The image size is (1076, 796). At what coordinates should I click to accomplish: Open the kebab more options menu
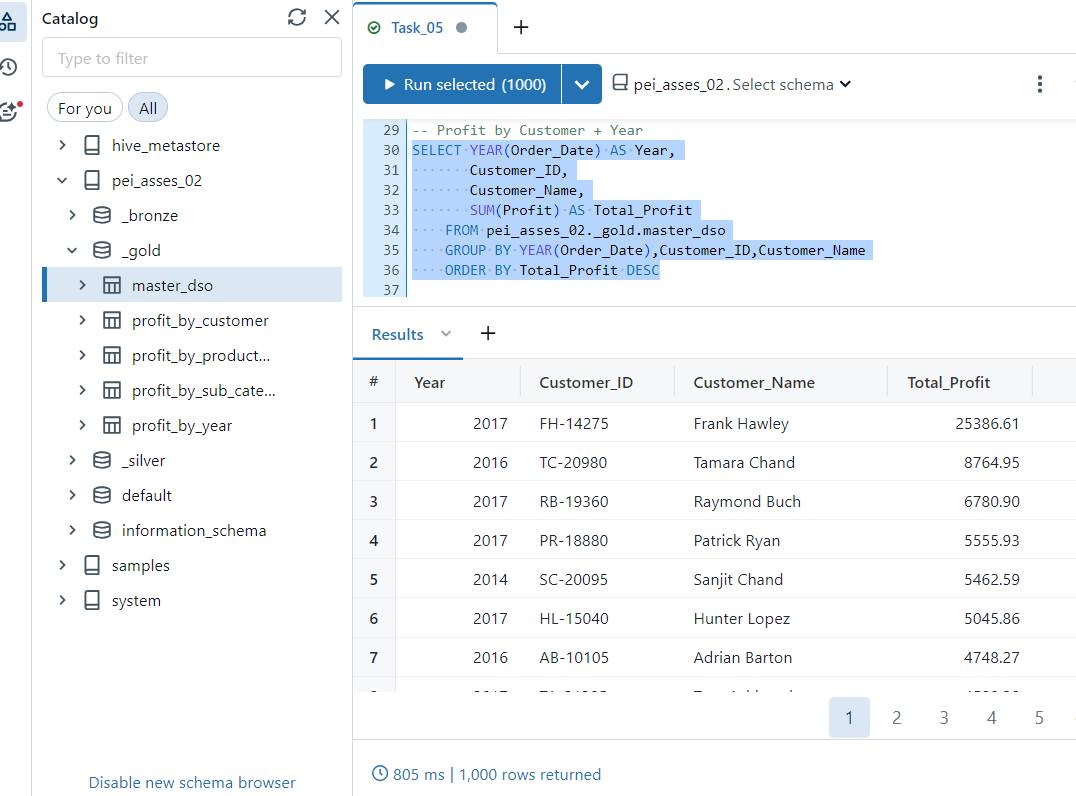pyautogui.click(x=1040, y=84)
